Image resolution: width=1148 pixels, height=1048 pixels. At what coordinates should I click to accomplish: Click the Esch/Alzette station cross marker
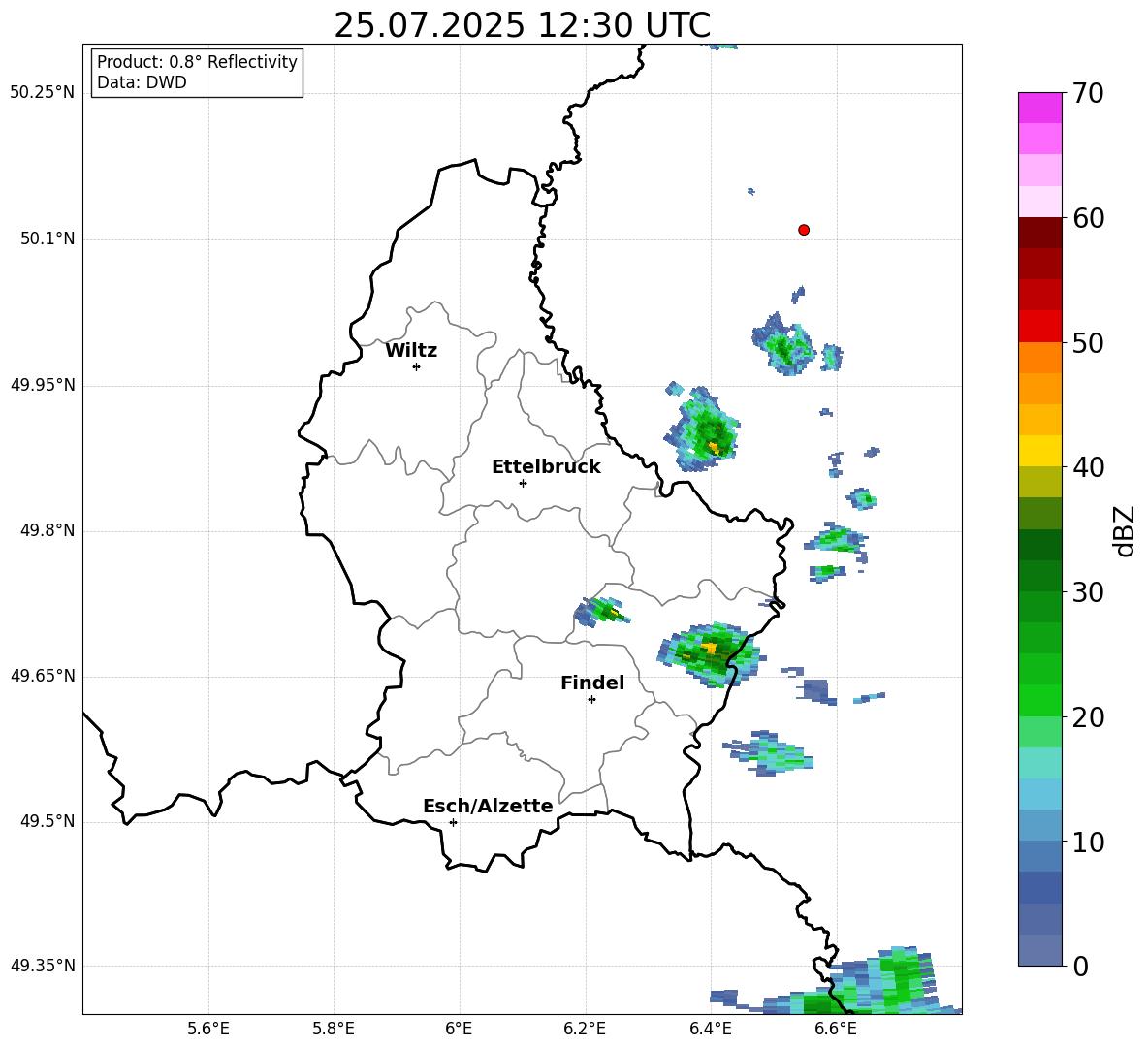pos(453,822)
